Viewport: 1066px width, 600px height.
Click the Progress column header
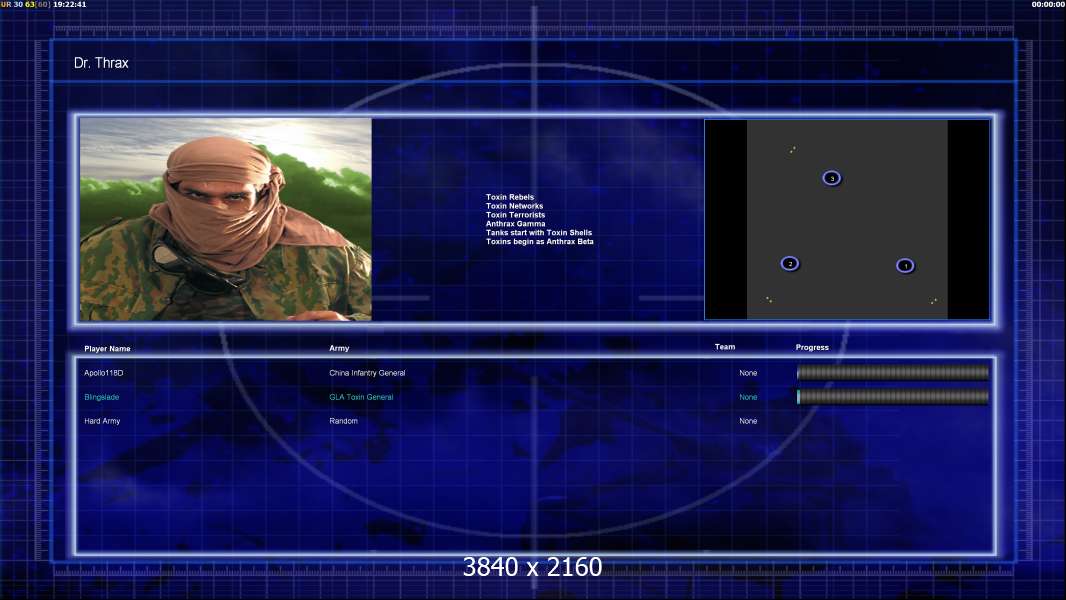[x=812, y=347]
